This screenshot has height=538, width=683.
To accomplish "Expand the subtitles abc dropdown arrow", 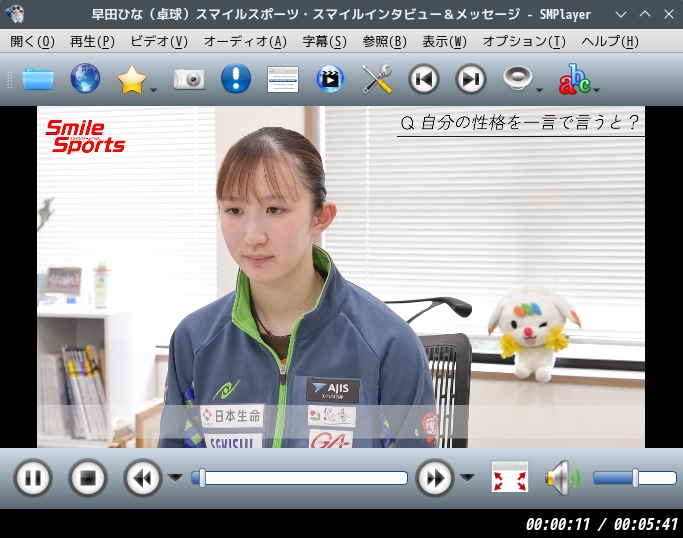I will [597, 90].
